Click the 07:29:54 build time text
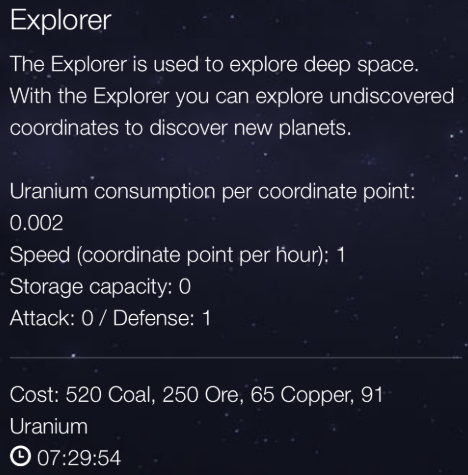 click(79, 458)
